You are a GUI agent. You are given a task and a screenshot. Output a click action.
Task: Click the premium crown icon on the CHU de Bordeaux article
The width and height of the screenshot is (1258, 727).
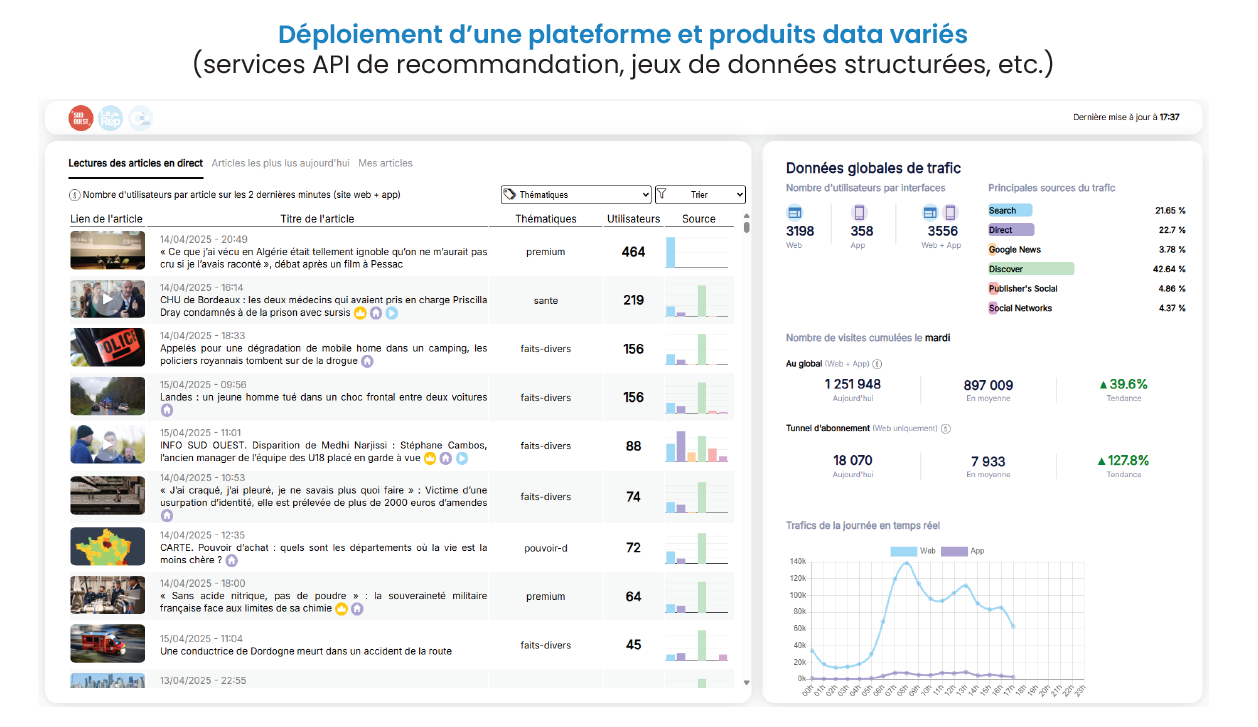coord(359,313)
